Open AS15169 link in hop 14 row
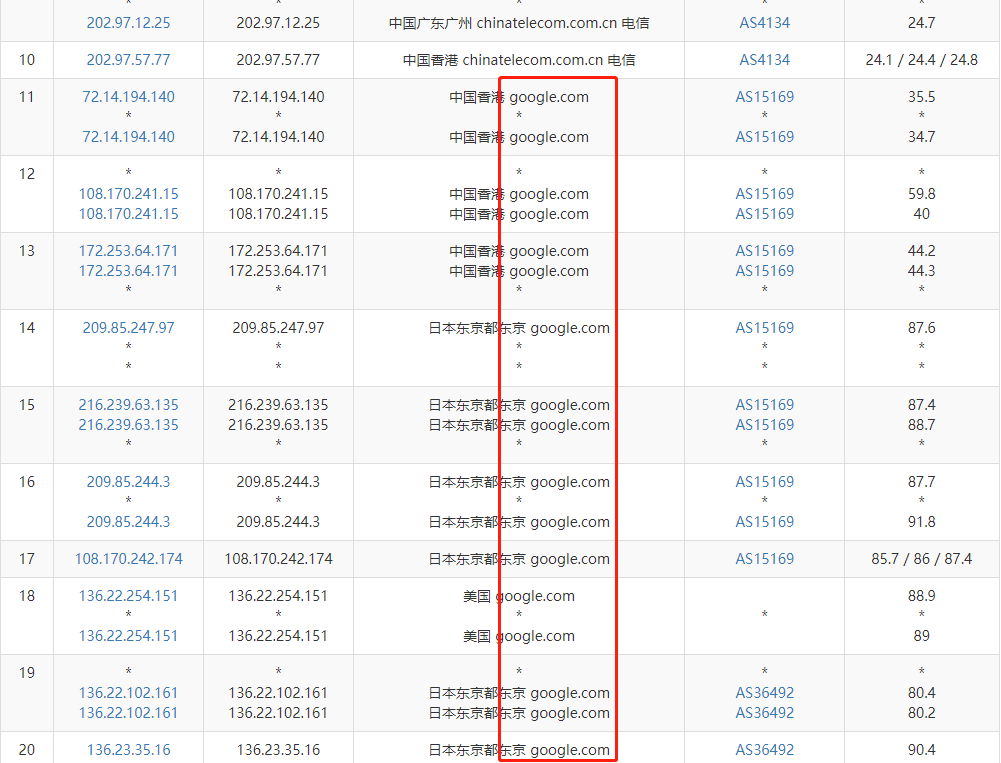Viewport: 1001px width, 763px height. pyautogui.click(x=764, y=328)
